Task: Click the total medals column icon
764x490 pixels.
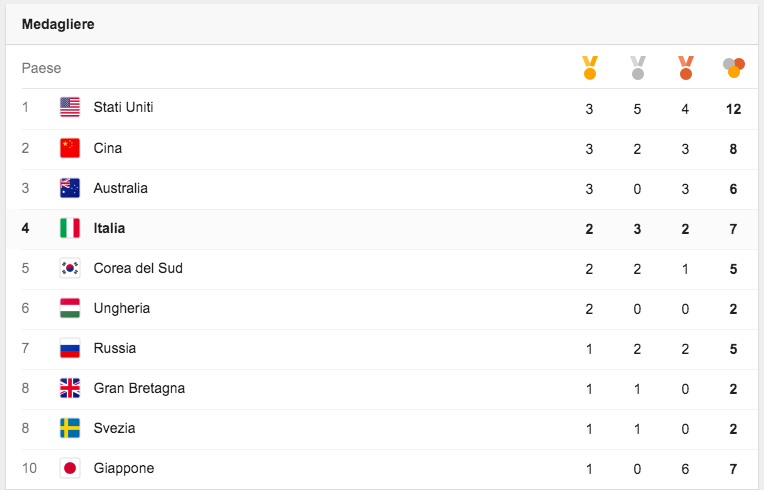Action: point(733,68)
